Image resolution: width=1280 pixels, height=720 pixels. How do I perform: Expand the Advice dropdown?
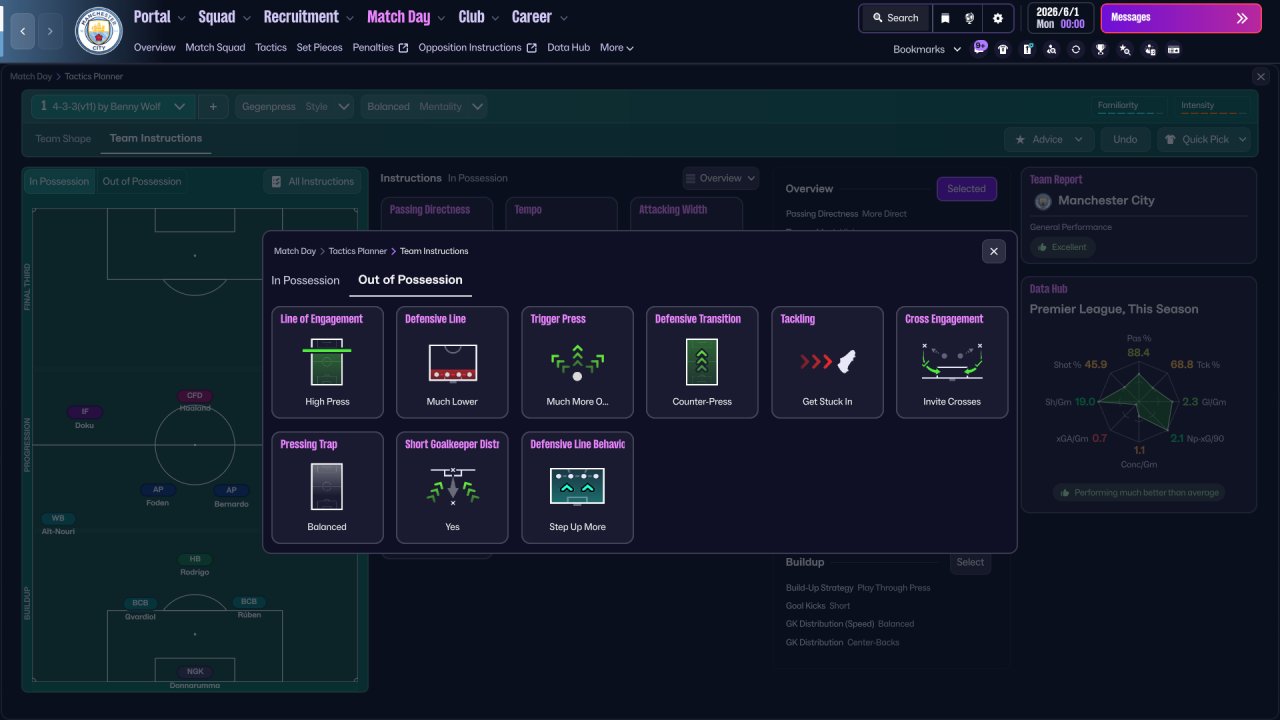(x=1049, y=139)
